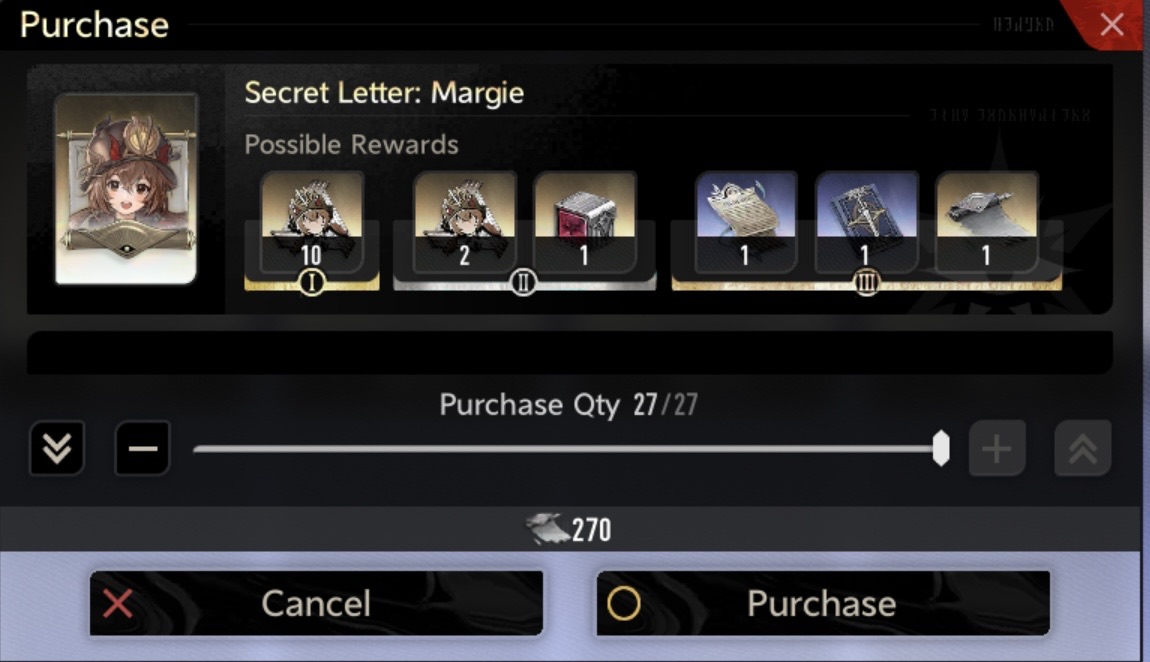The height and width of the screenshot is (662, 1150).
Task: Click the middle of the quantity slider track
Action: (567, 449)
